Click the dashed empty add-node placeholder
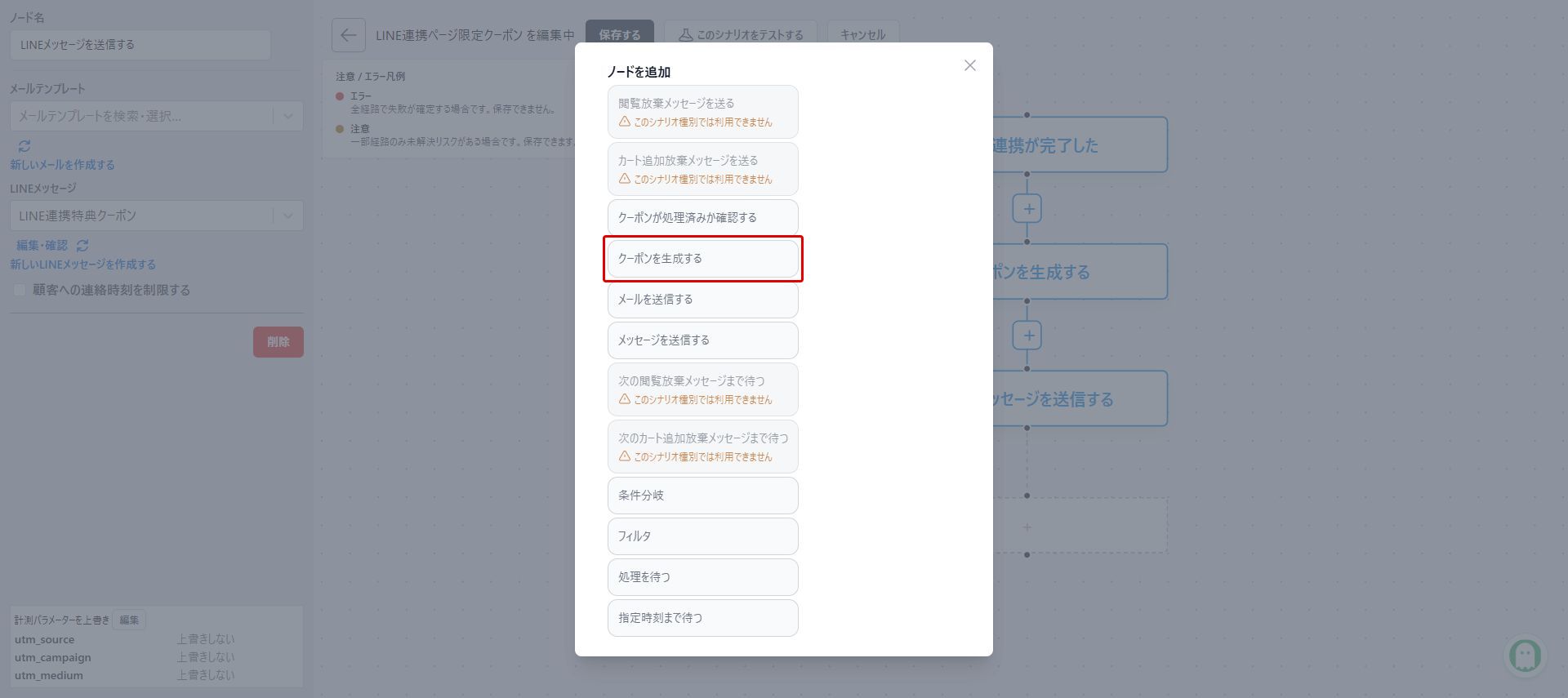 [1080, 527]
